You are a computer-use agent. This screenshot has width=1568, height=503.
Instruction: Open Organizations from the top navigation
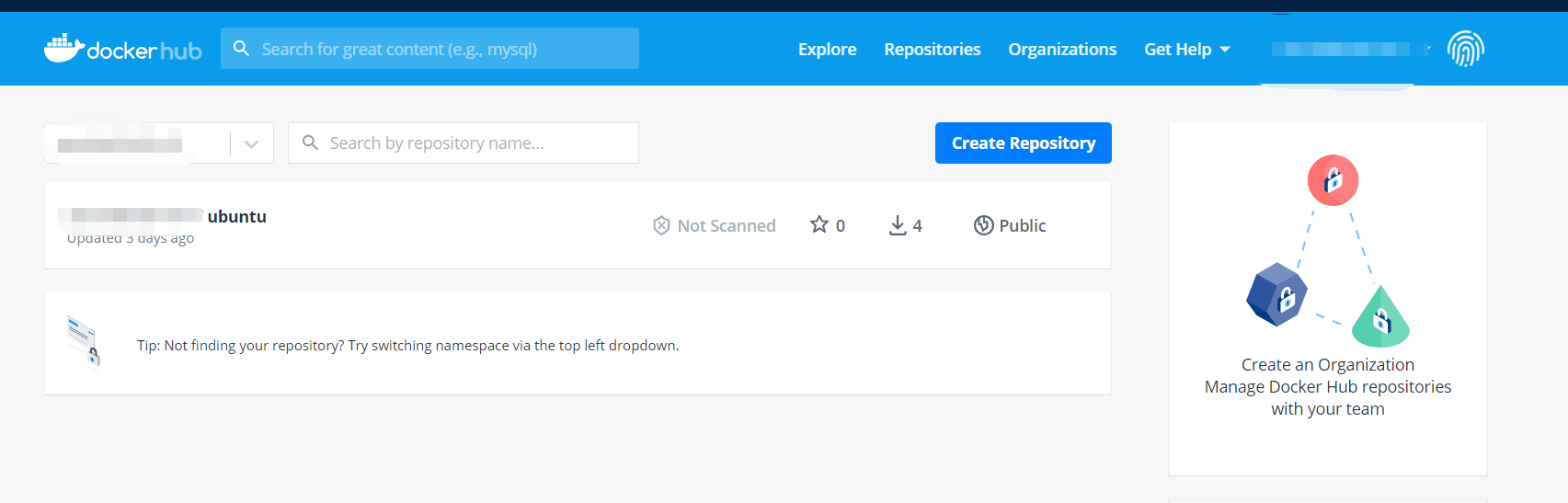(x=1062, y=50)
